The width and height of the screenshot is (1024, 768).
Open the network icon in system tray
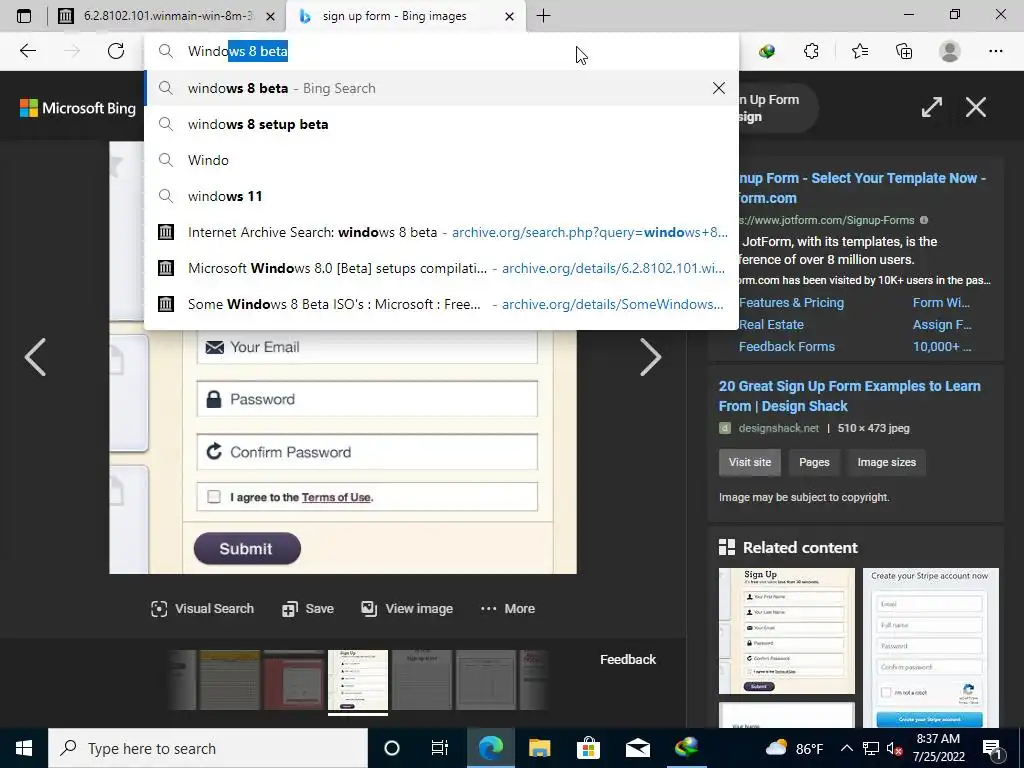tap(871, 749)
